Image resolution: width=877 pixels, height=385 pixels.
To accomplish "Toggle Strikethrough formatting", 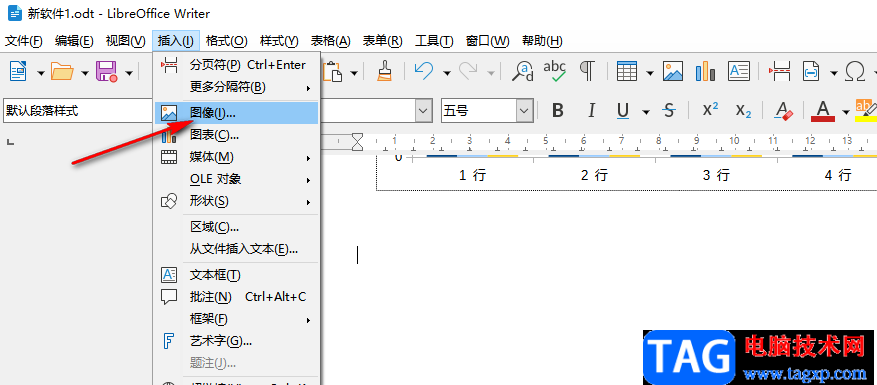I will 668,111.
